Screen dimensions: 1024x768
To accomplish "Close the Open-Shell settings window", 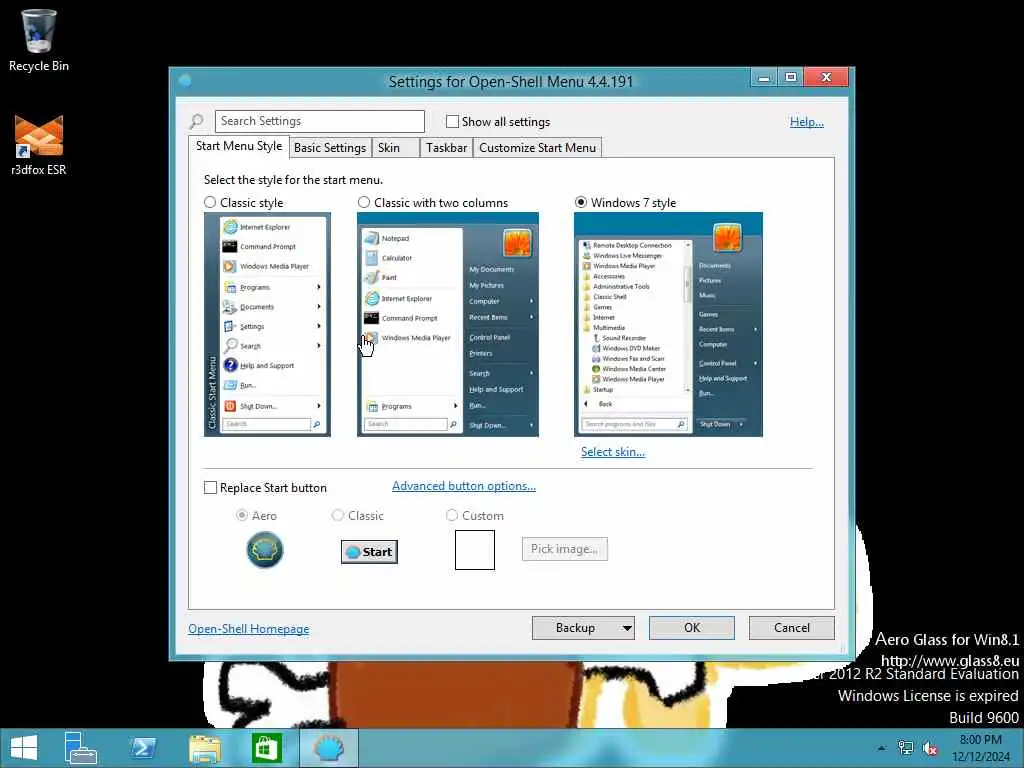I will 826,78.
